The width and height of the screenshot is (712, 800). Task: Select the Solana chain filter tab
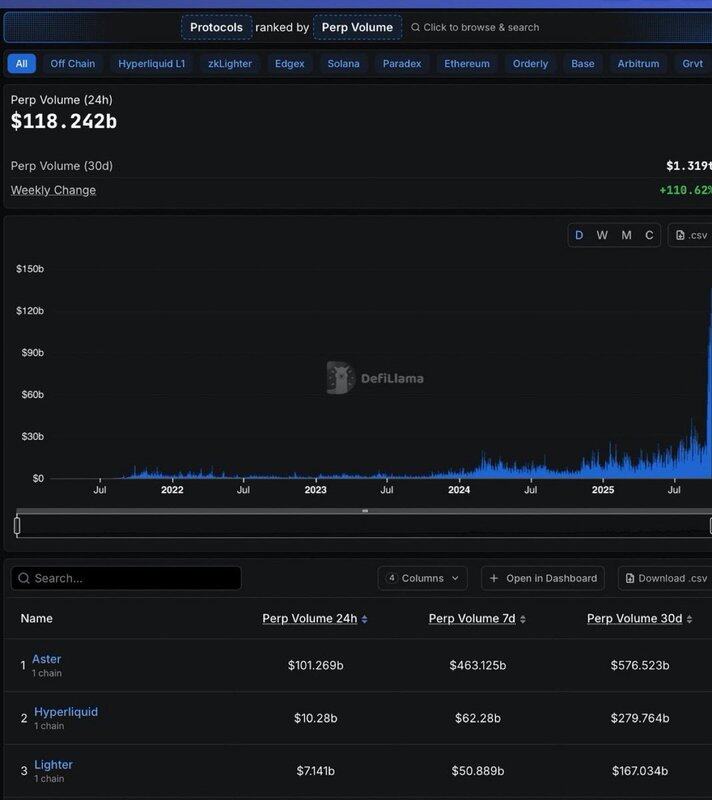click(x=343, y=64)
